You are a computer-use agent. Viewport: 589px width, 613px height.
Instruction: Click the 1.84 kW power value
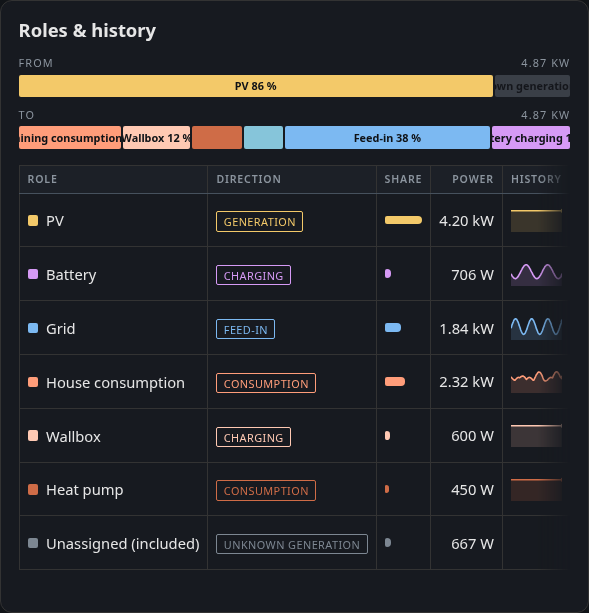[467, 329]
